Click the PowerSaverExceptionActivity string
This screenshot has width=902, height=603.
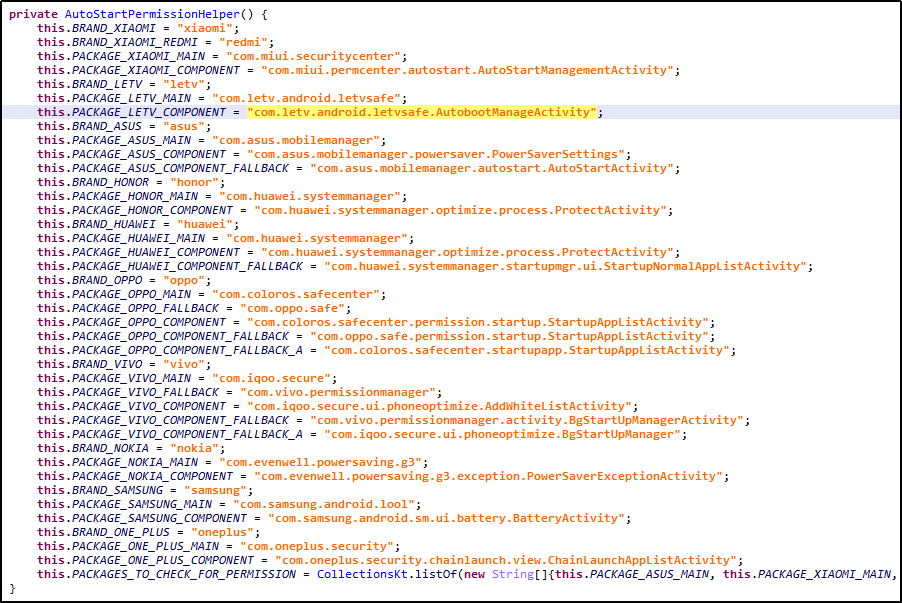coord(491,476)
